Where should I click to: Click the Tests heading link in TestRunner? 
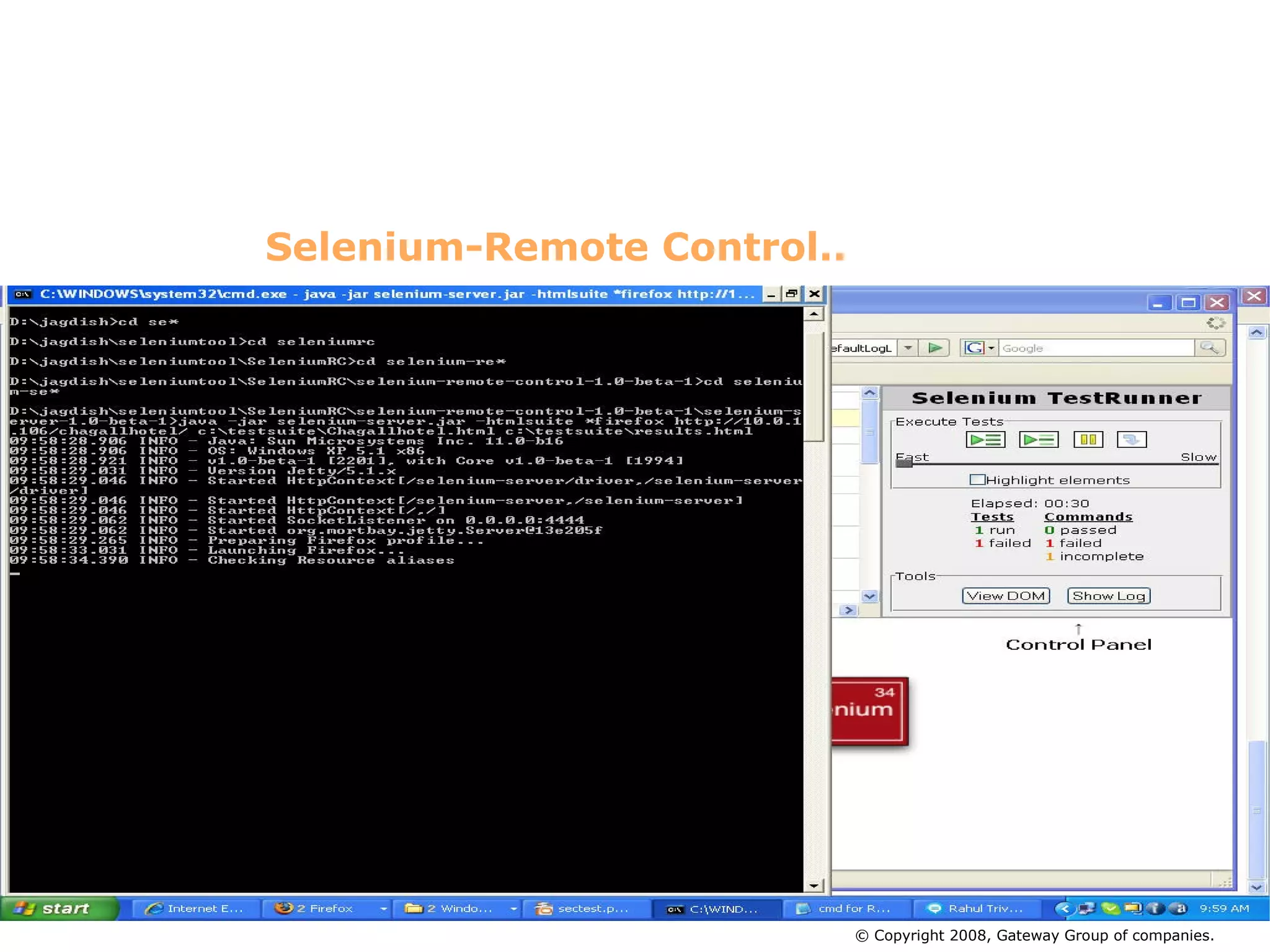tap(992, 517)
